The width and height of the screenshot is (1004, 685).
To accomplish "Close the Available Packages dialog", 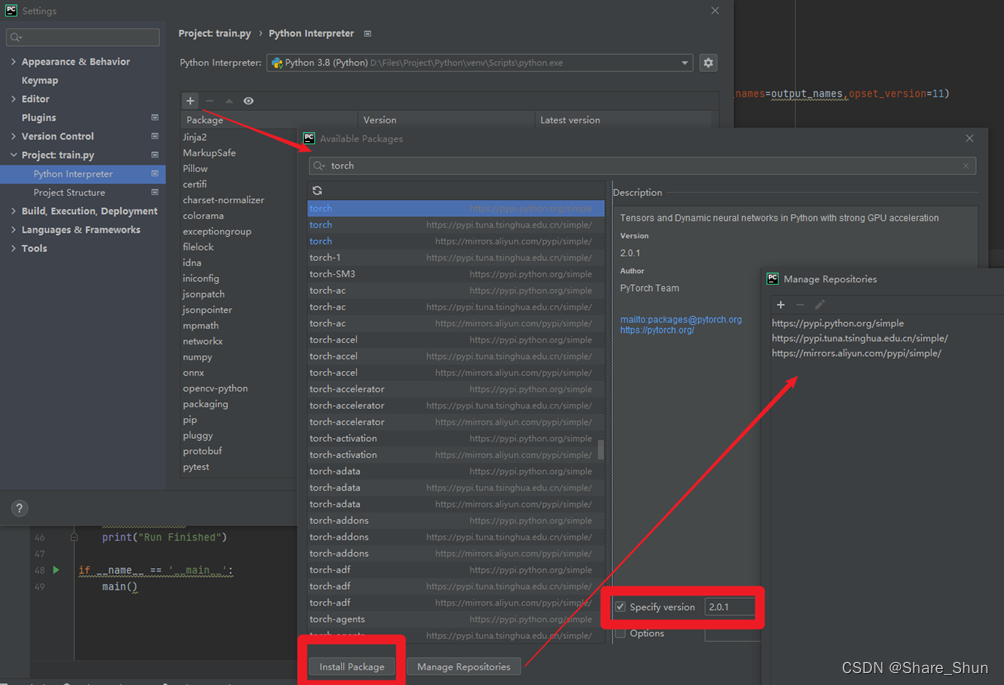I will coord(969,138).
